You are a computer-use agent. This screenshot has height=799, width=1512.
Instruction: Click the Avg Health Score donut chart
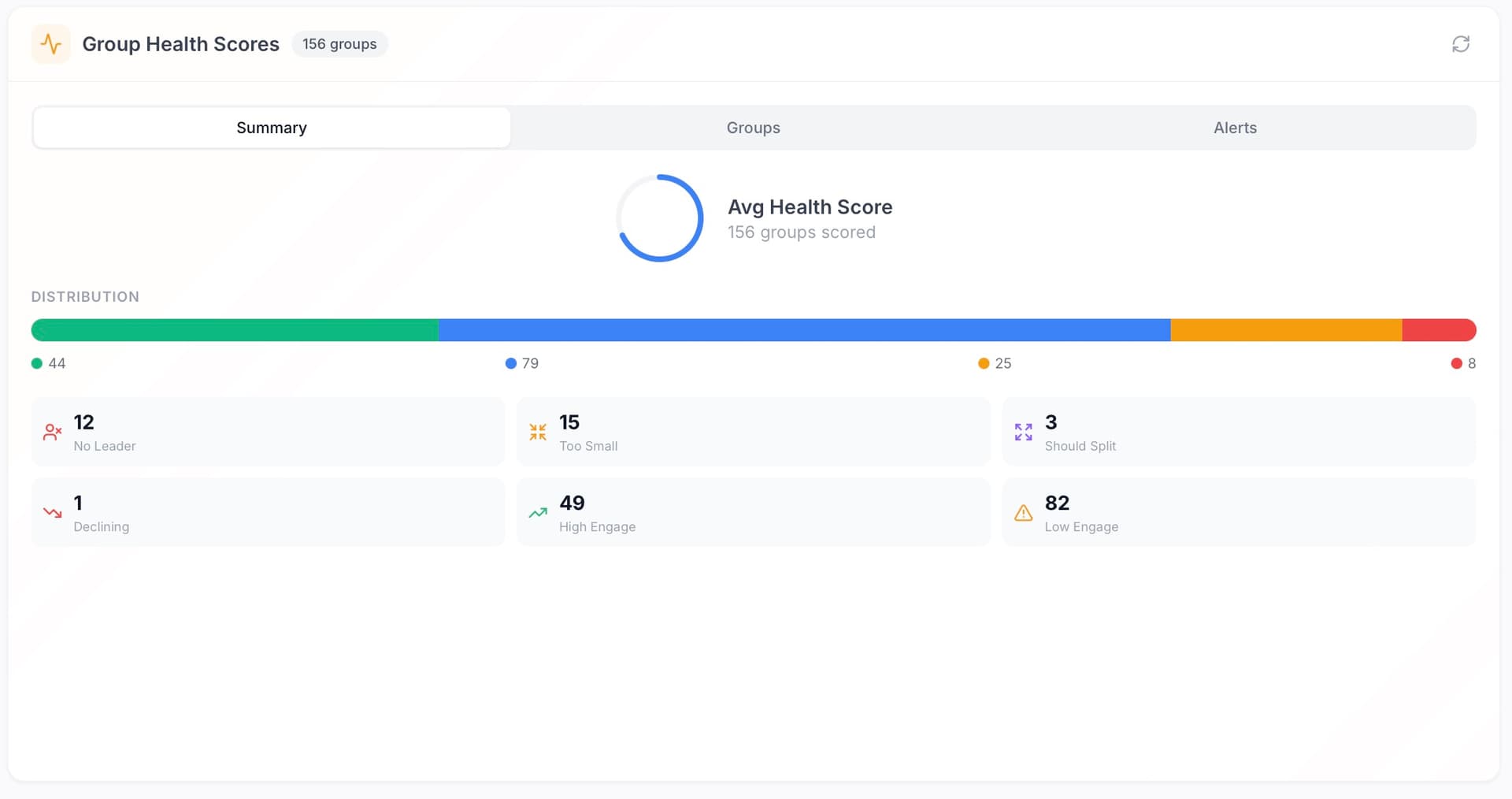tap(660, 217)
